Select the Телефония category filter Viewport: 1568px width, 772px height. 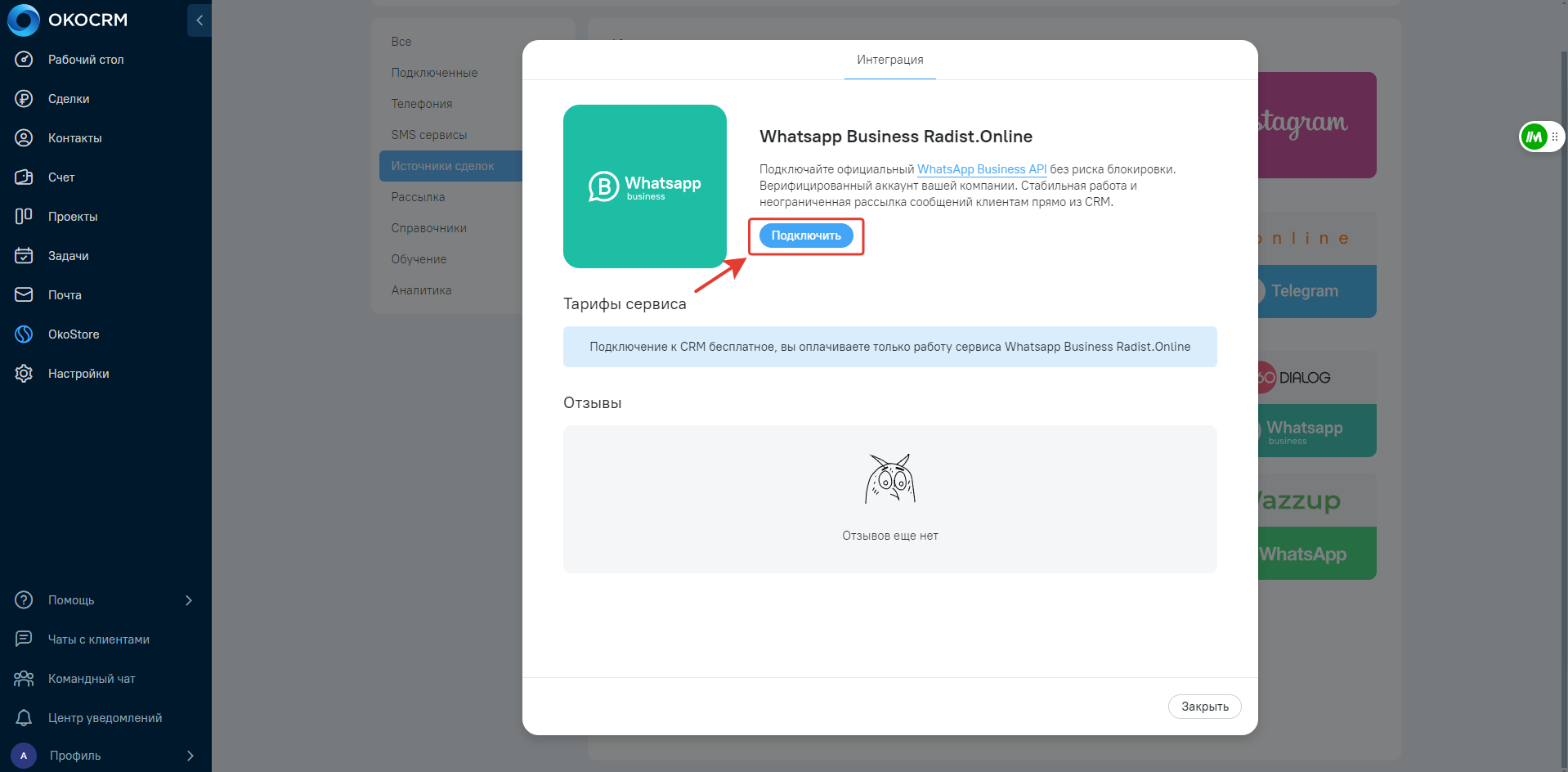422,104
